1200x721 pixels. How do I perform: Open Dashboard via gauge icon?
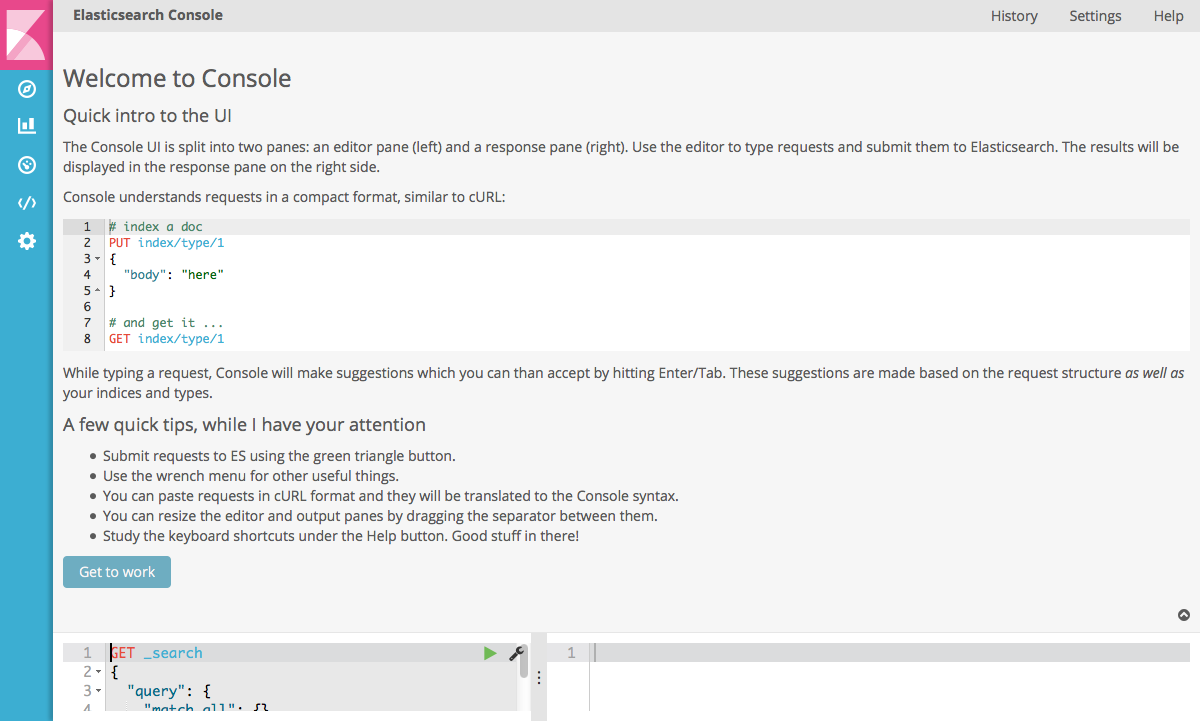27,165
